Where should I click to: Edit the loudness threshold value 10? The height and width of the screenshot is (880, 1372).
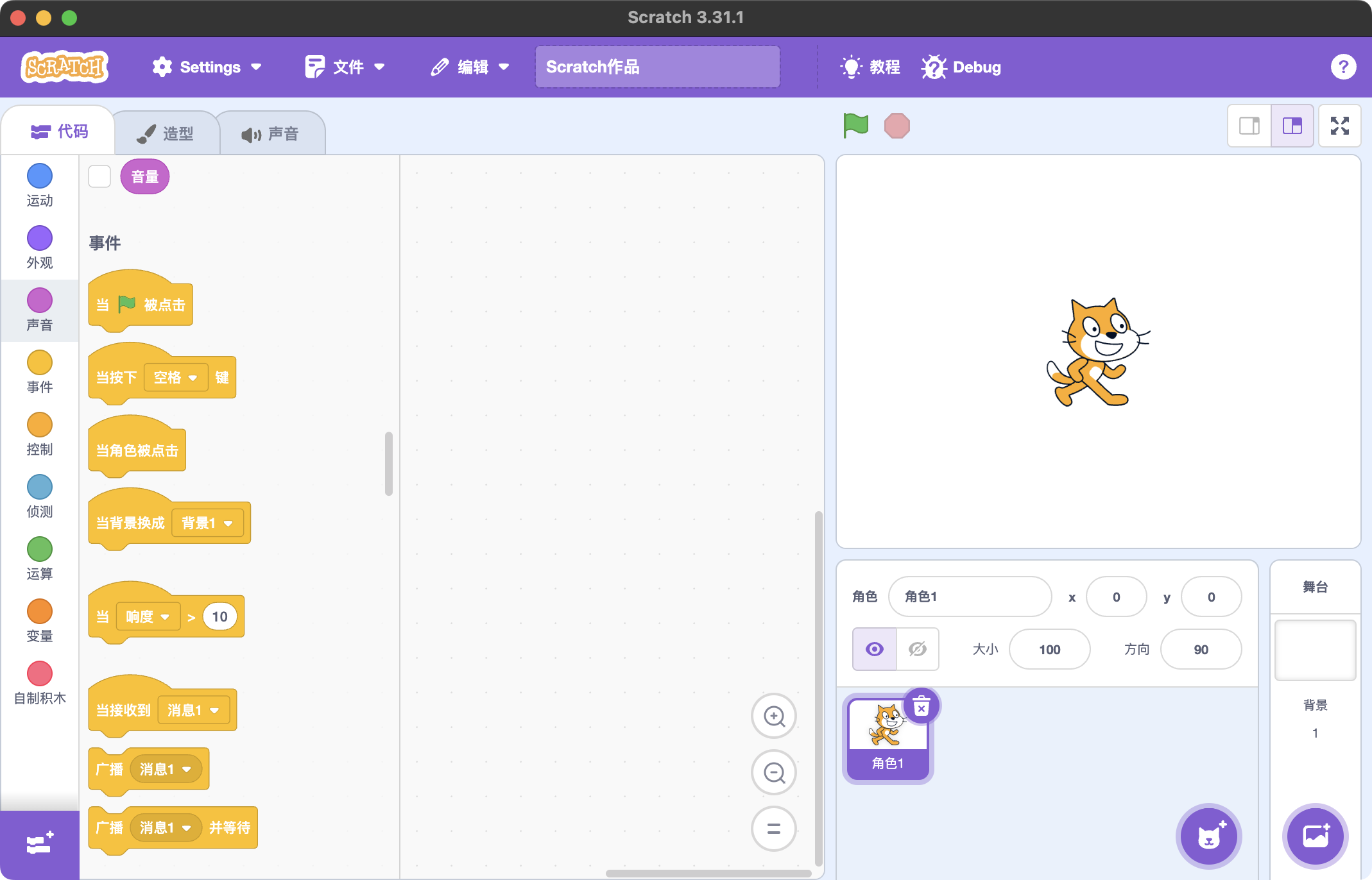[219, 617]
